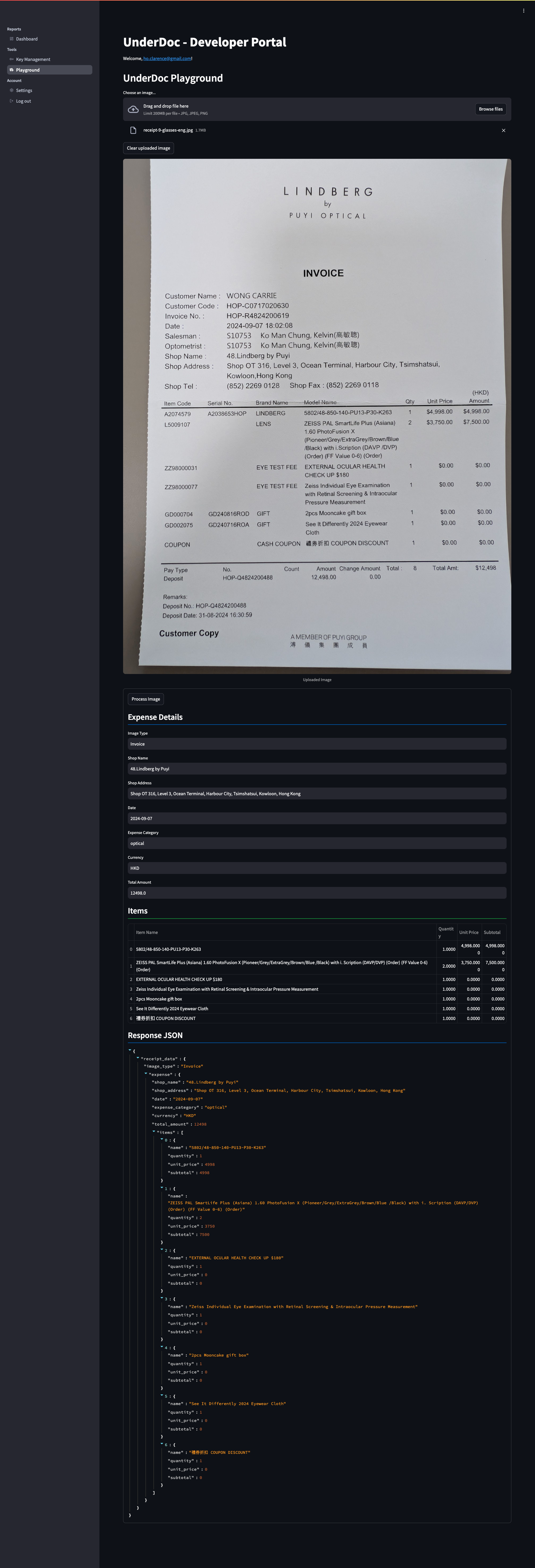This screenshot has width=535, height=1568.
Task: Select the See It Differently 2024 Eyewear Cloth cell
Action: pyautogui.click(x=285, y=1008)
